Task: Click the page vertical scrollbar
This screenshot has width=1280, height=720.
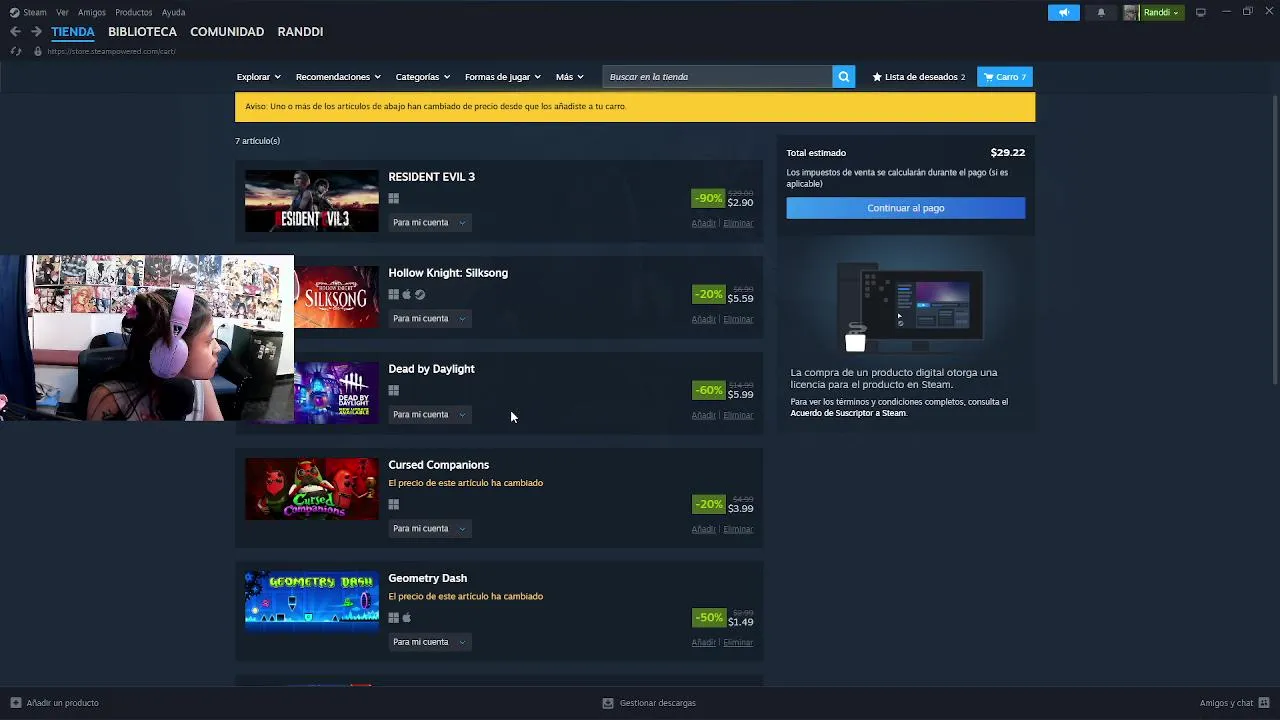Action: point(1274,240)
